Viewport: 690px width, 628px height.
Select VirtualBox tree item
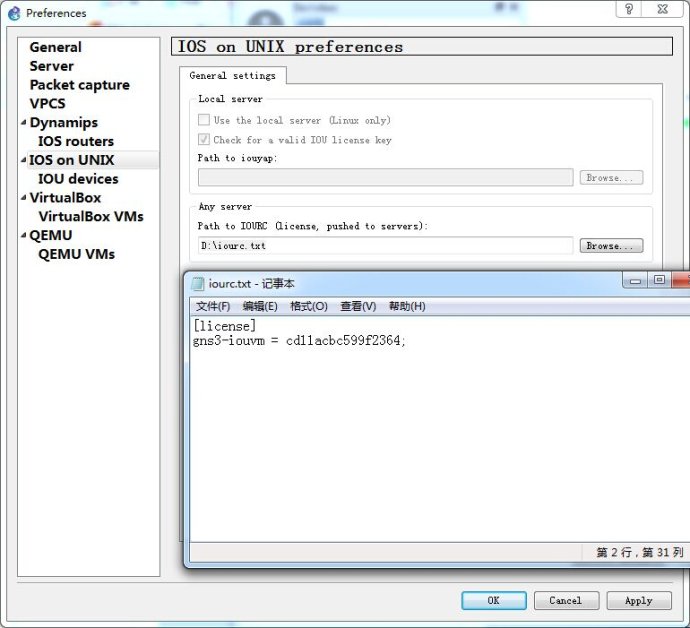(x=66, y=198)
